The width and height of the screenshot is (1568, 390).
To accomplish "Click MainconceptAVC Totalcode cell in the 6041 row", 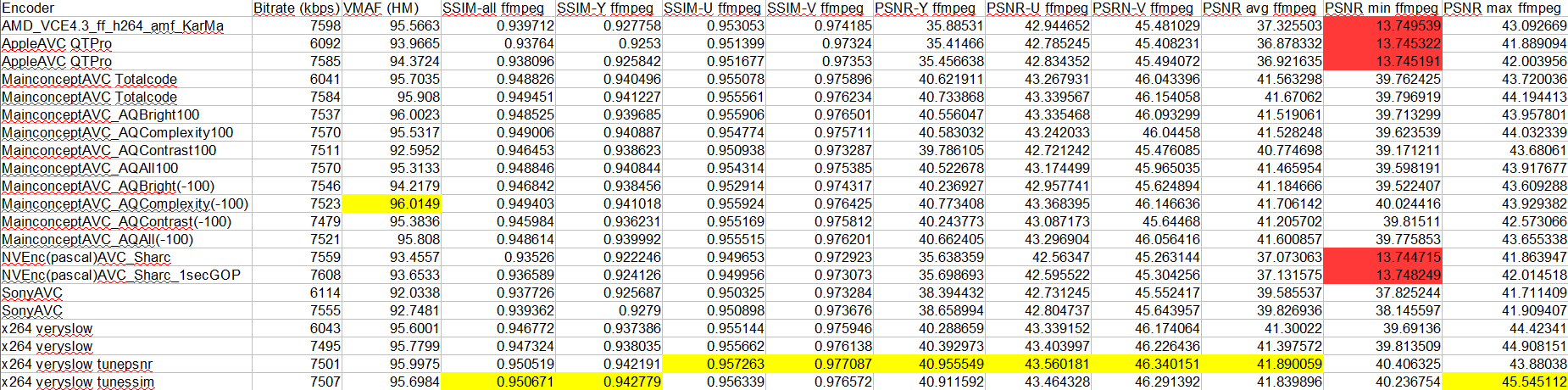I will point(126,80).
